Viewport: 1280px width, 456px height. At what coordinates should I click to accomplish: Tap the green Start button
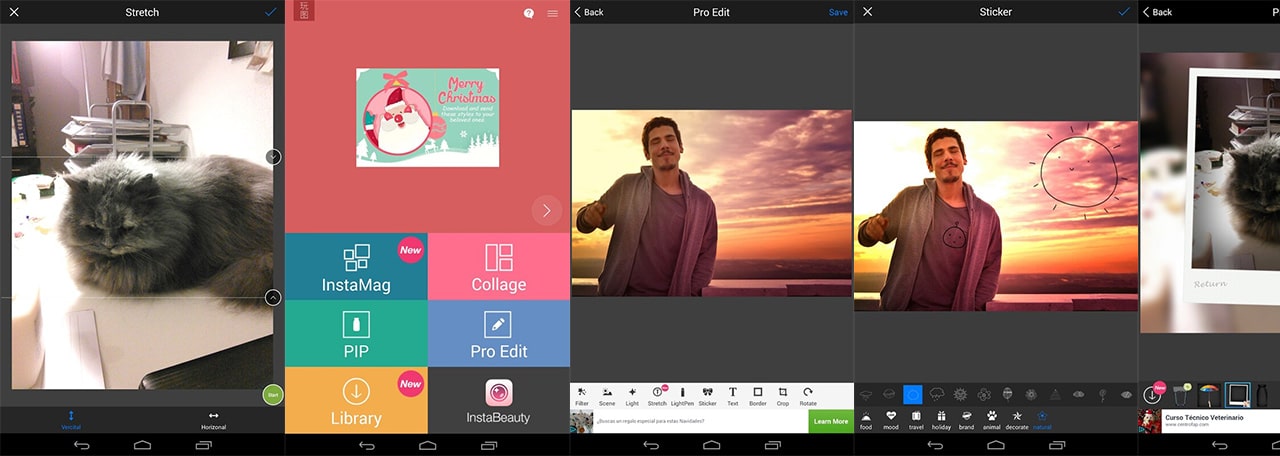click(x=273, y=395)
